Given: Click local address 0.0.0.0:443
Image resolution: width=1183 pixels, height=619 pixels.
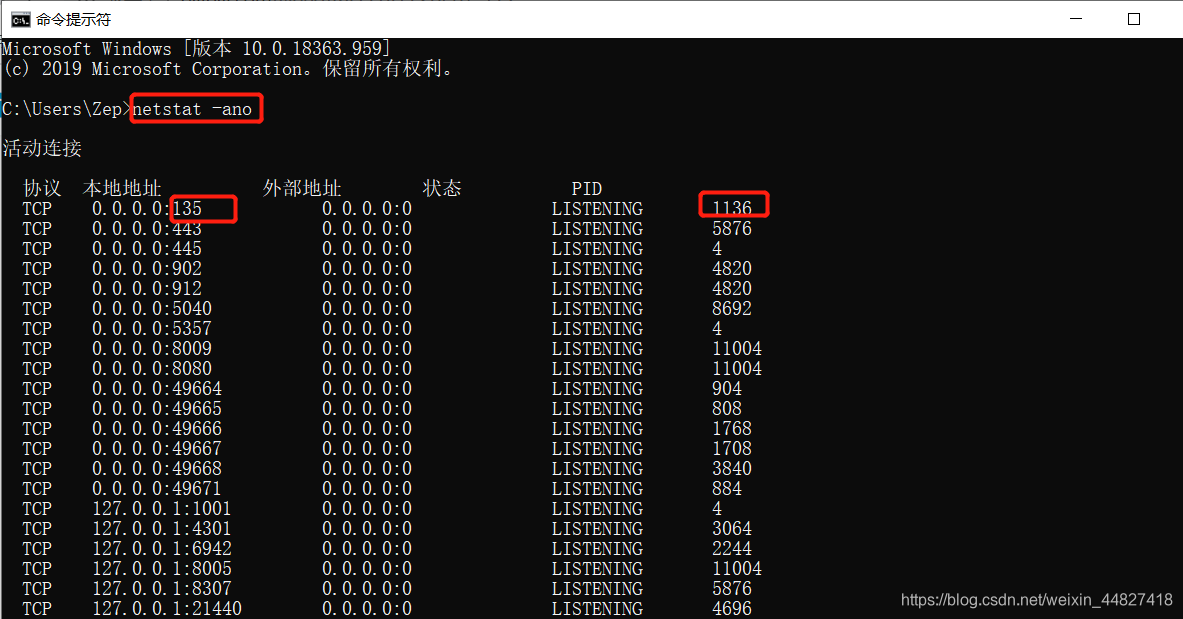Looking at the screenshot, I should [147, 229].
